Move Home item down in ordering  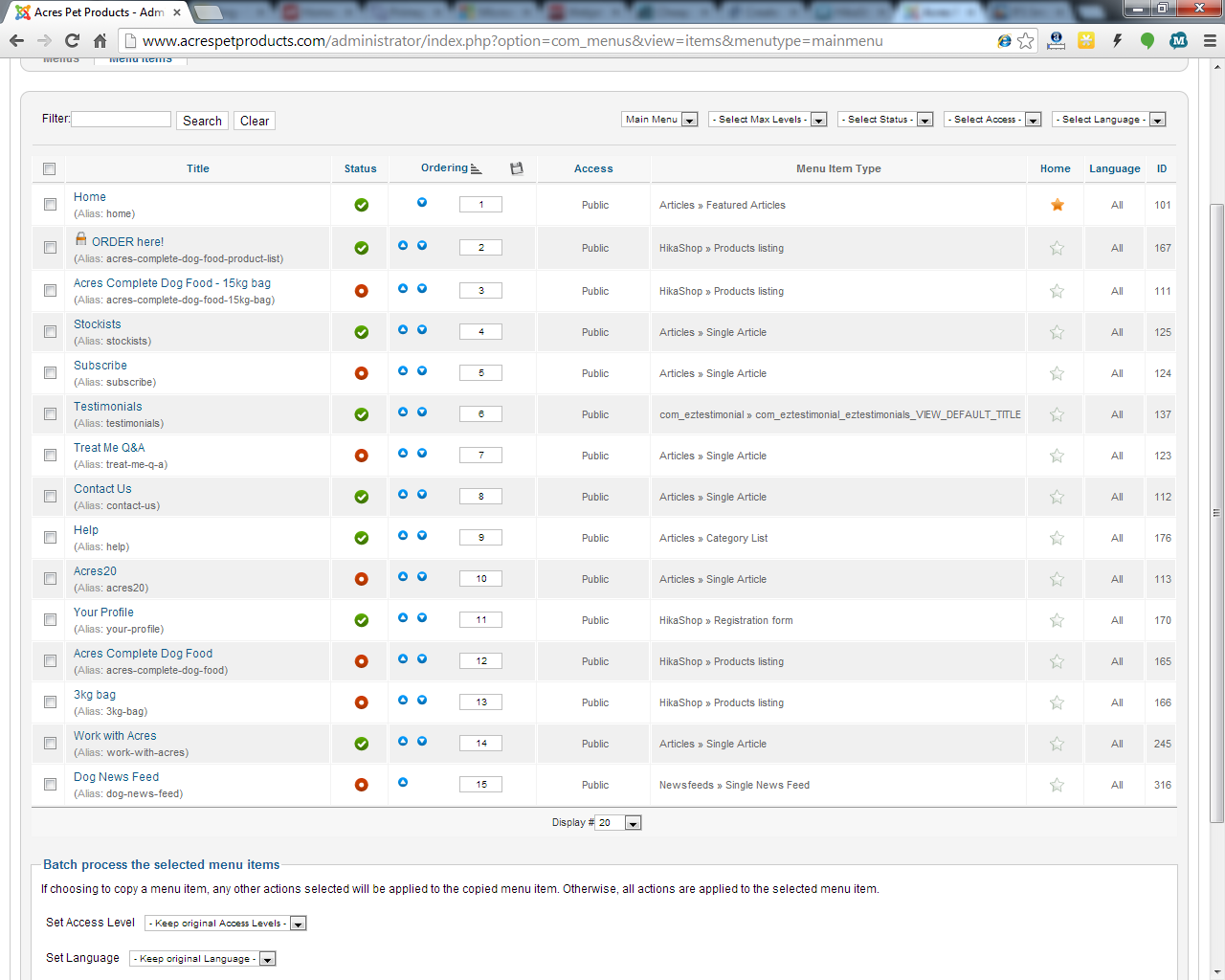(x=422, y=203)
